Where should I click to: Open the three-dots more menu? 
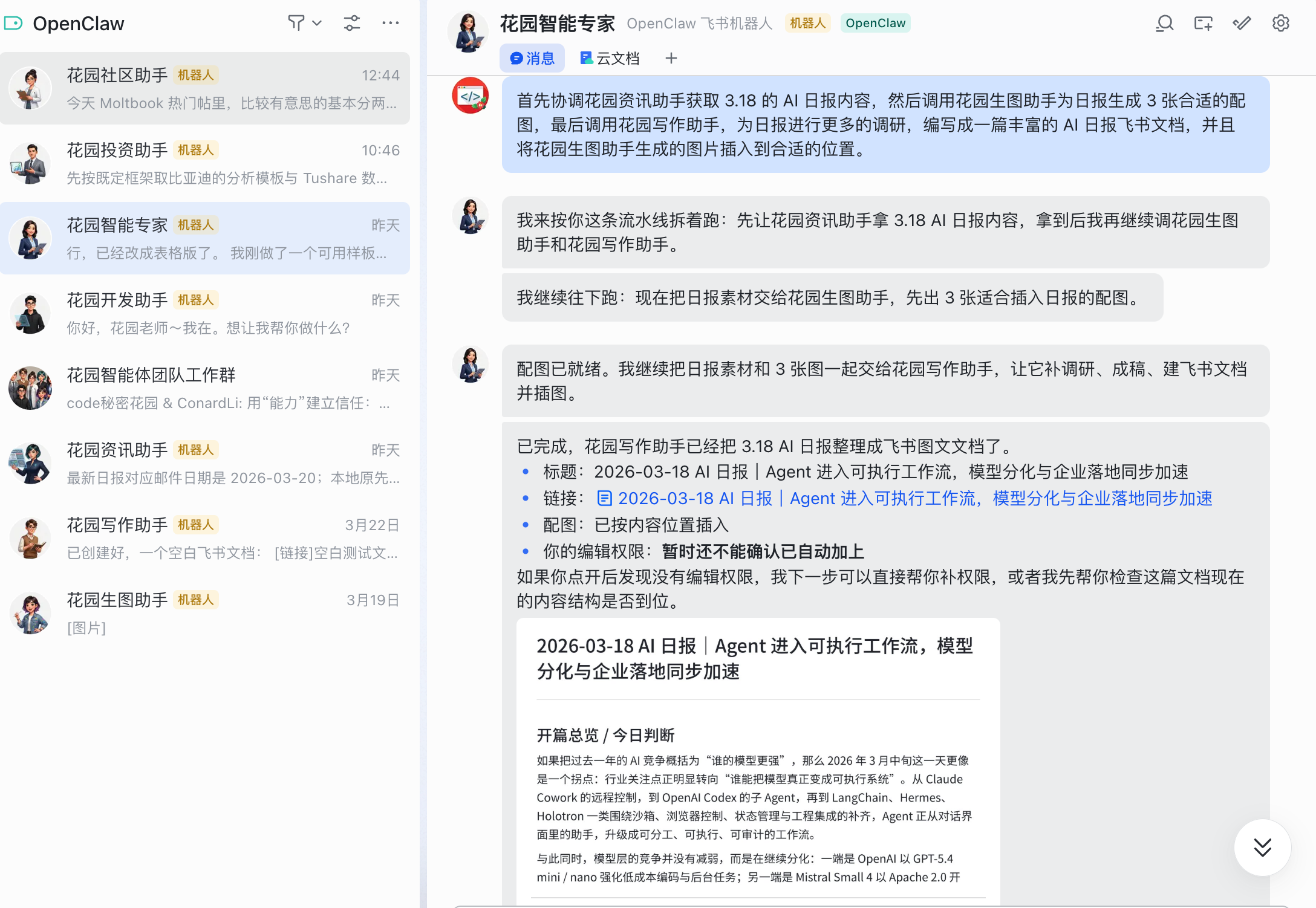click(x=390, y=23)
